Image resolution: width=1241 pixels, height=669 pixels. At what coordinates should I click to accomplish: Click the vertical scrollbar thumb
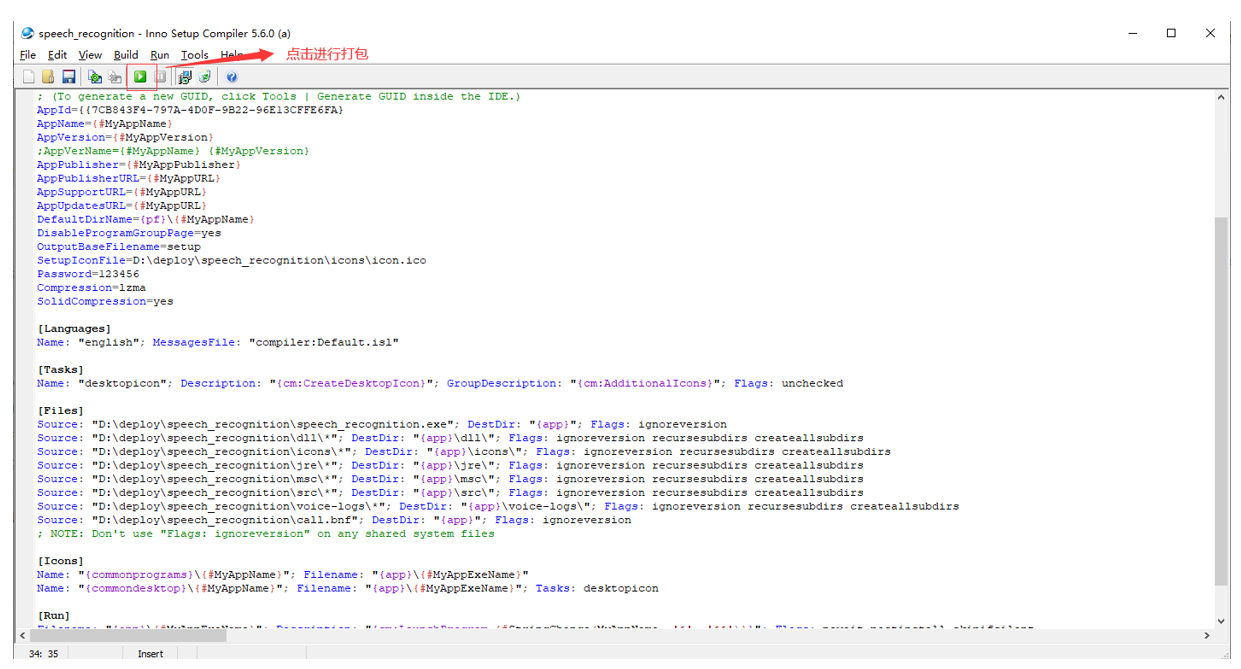pos(1222,400)
